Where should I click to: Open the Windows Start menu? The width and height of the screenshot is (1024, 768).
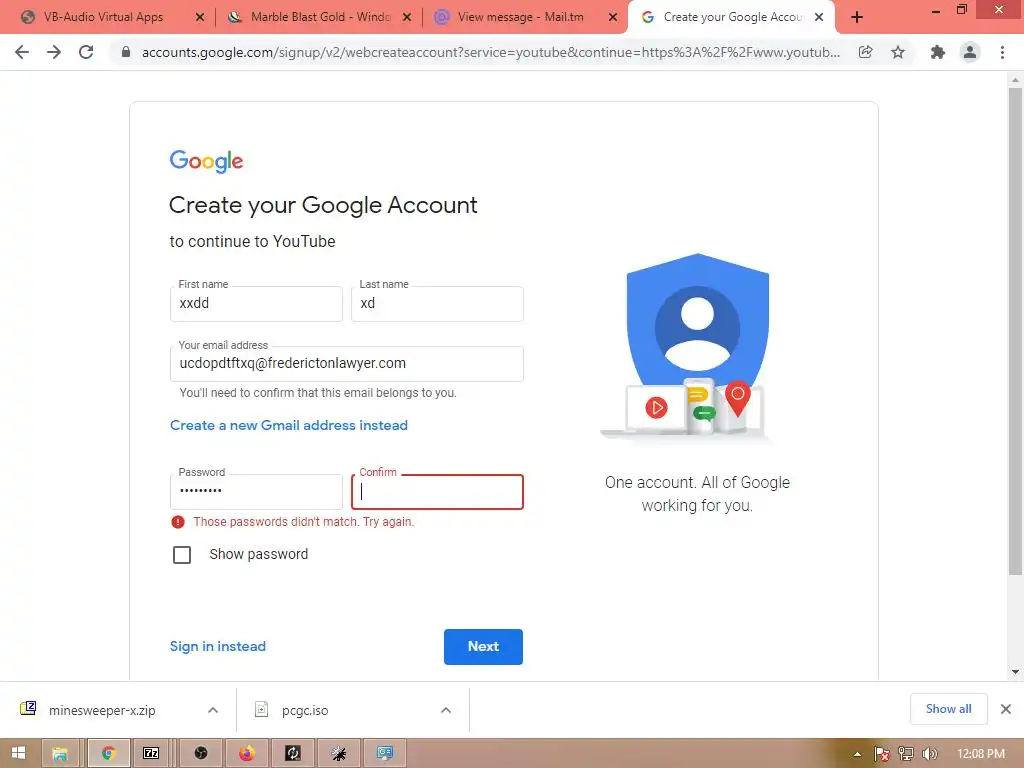point(18,753)
